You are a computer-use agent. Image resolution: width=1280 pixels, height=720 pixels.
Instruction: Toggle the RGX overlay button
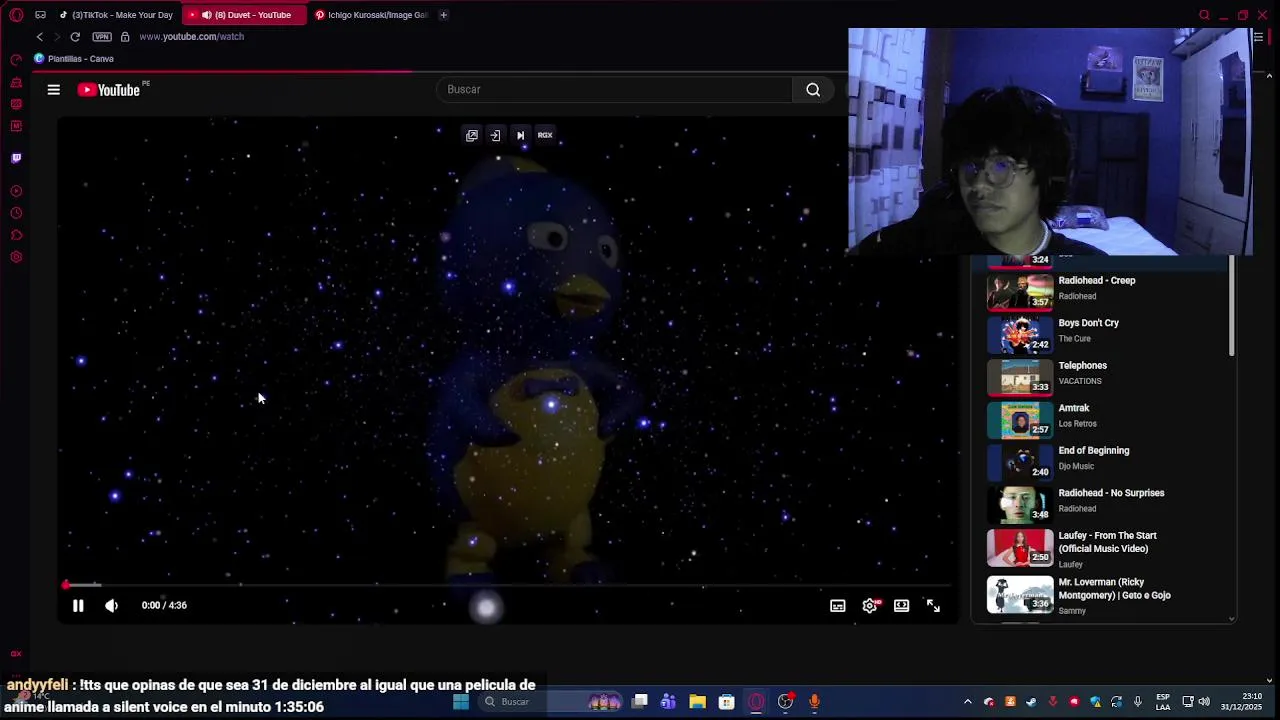click(545, 135)
